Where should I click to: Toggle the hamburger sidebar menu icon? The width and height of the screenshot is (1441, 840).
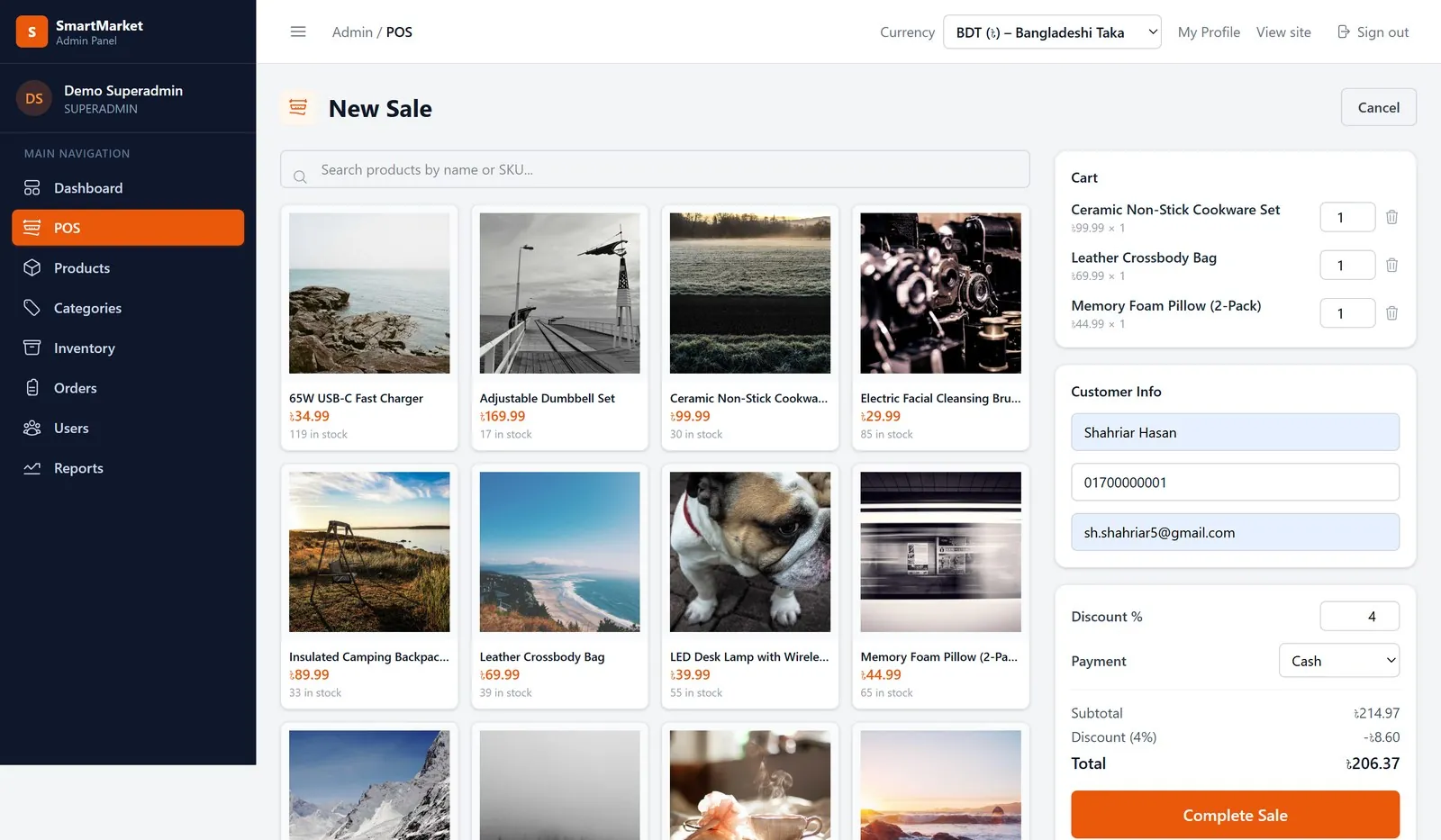click(298, 32)
